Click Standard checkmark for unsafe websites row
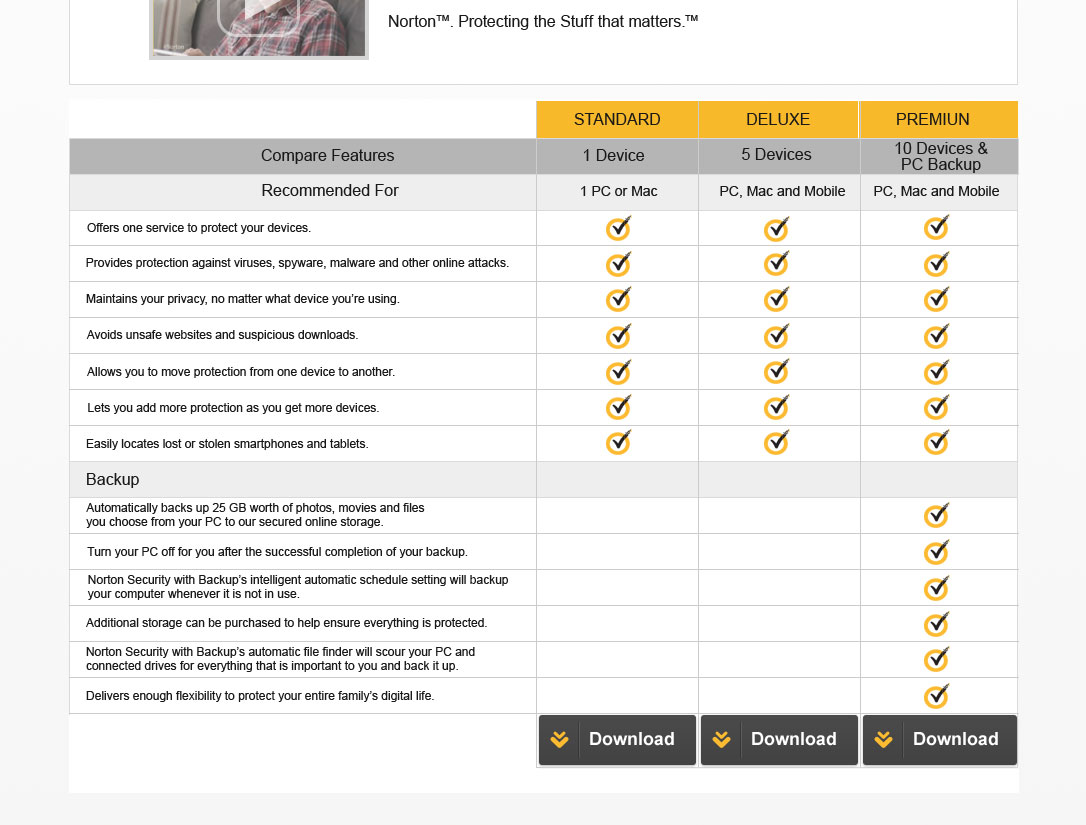Screen dimensions: 1086x825 click(x=618, y=336)
